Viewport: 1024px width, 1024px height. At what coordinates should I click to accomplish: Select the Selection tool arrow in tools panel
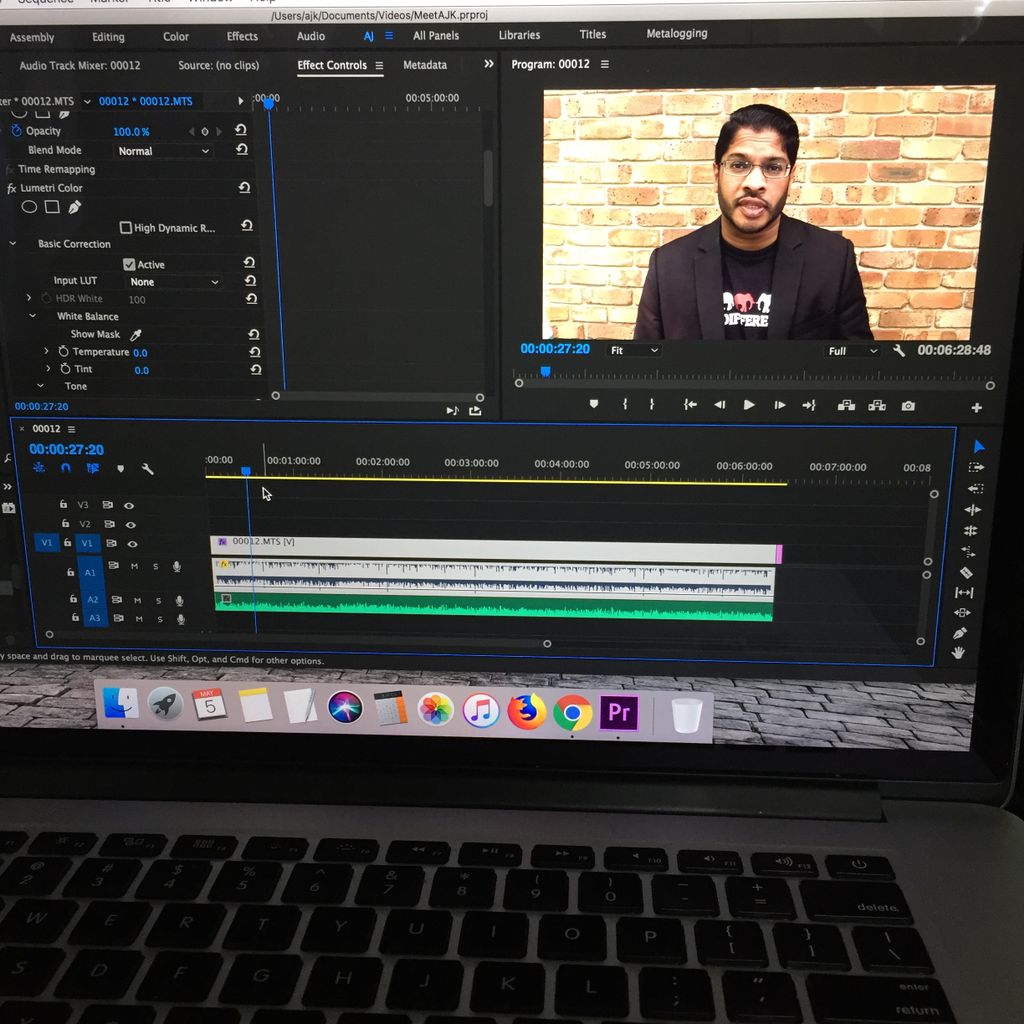978,447
